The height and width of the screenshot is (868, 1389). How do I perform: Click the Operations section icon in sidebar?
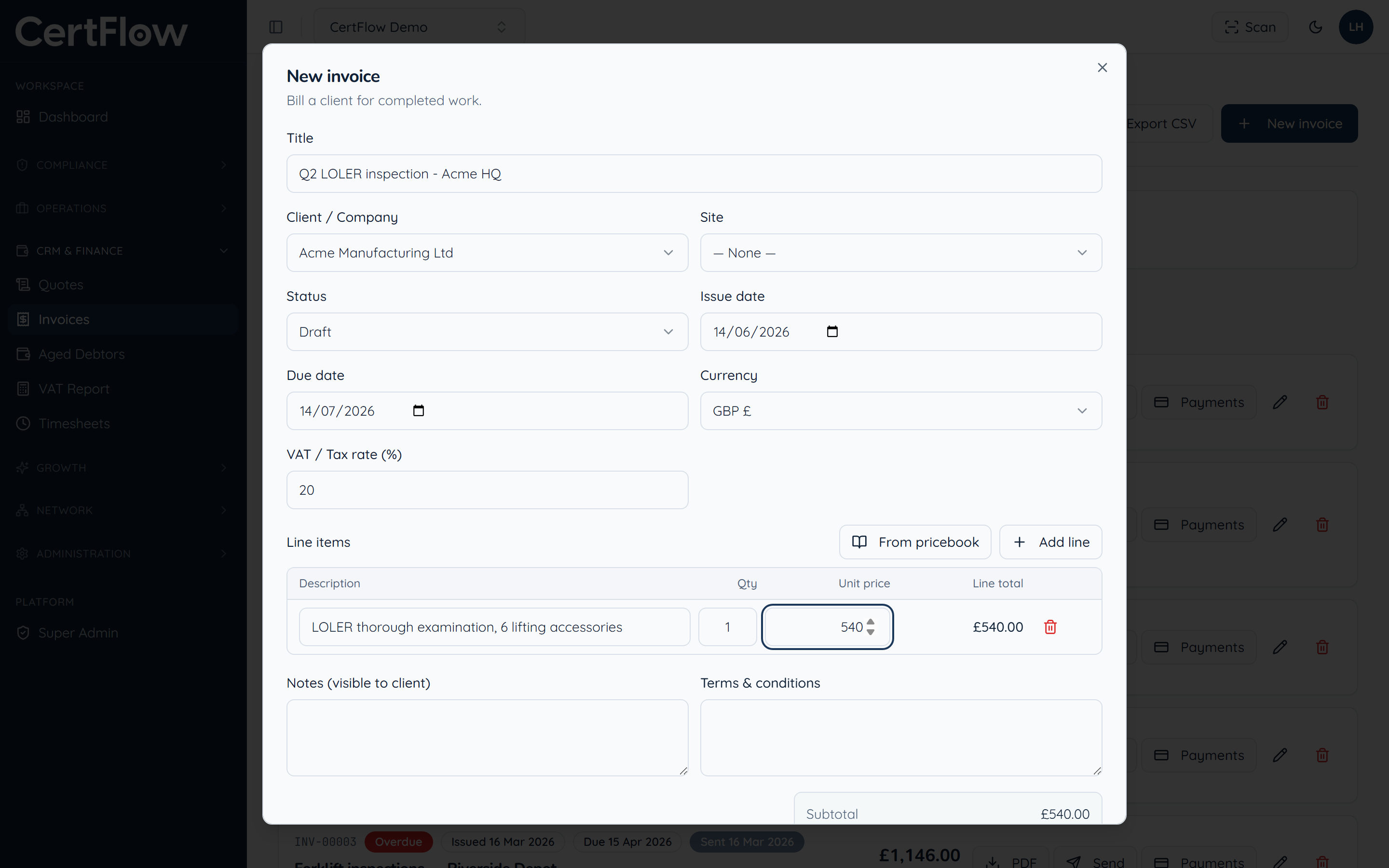click(22, 208)
